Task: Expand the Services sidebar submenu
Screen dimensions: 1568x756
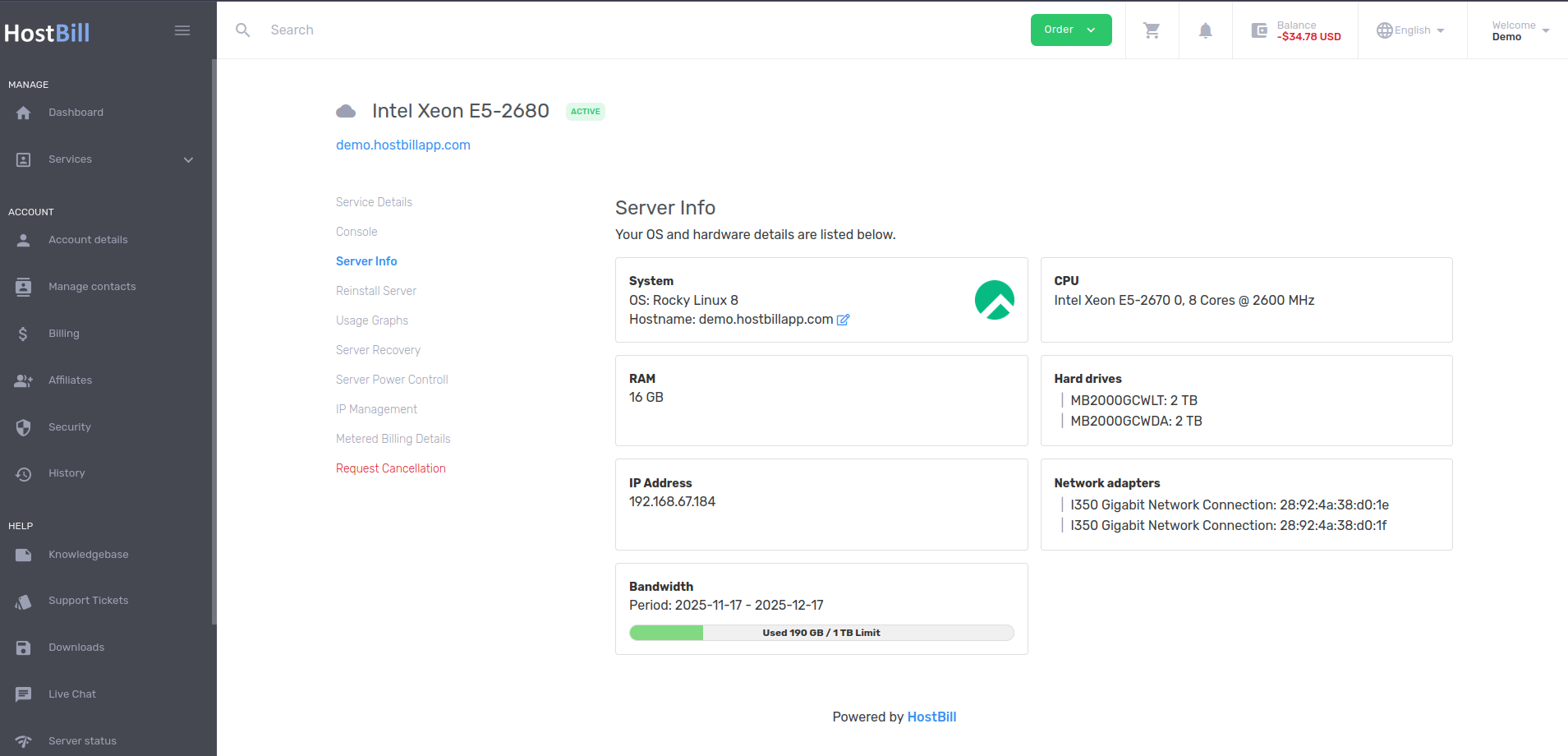Action: click(x=188, y=159)
